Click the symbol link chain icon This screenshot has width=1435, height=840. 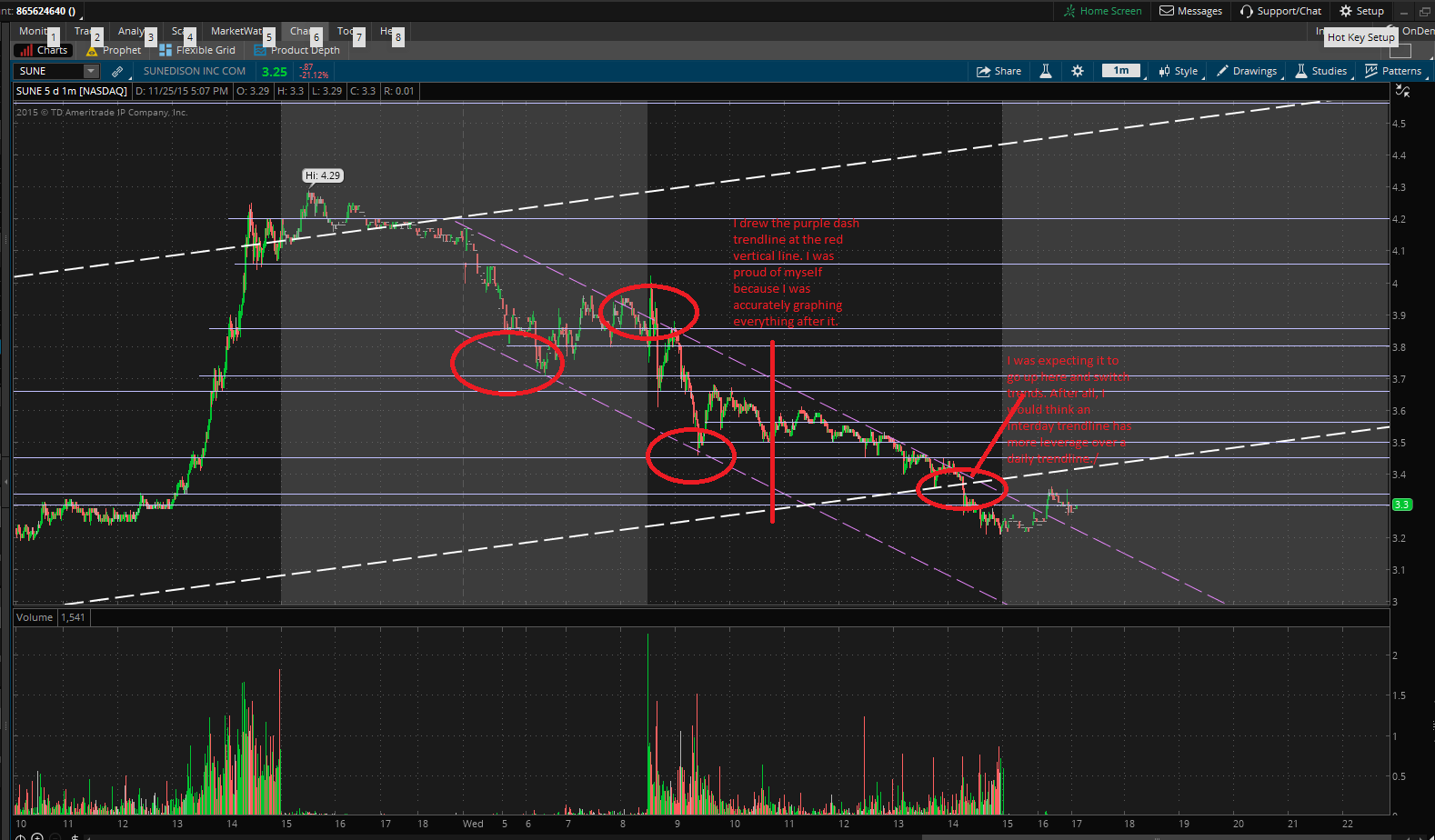click(117, 71)
